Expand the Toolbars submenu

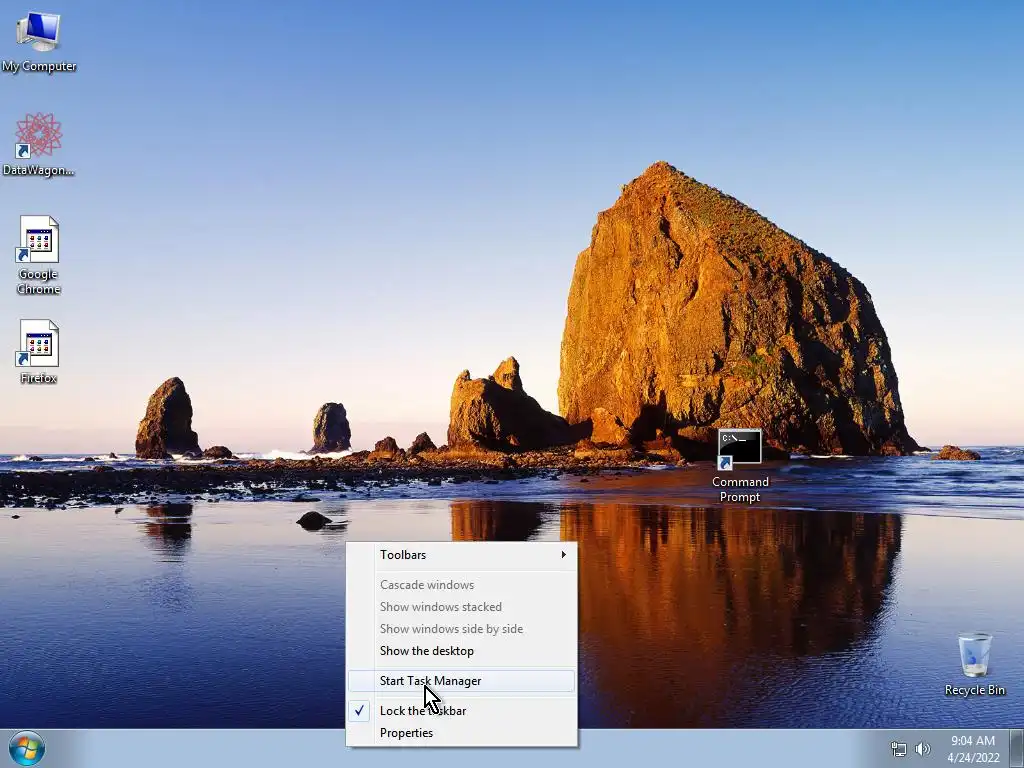[x=462, y=554]
